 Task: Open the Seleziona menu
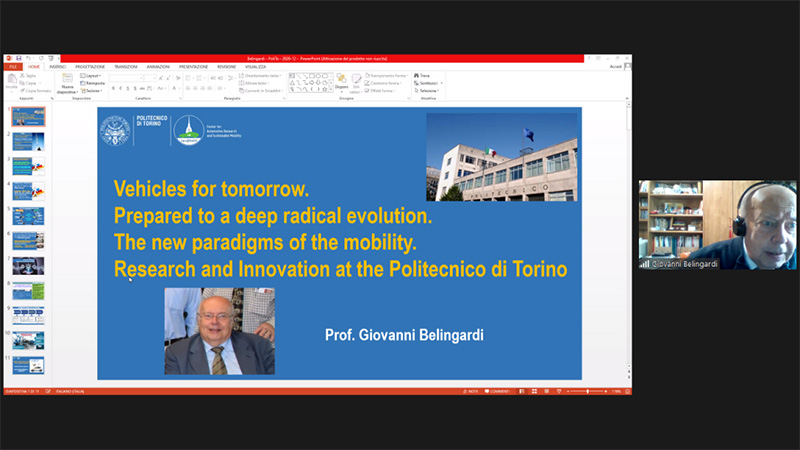[x=427, y=91]
